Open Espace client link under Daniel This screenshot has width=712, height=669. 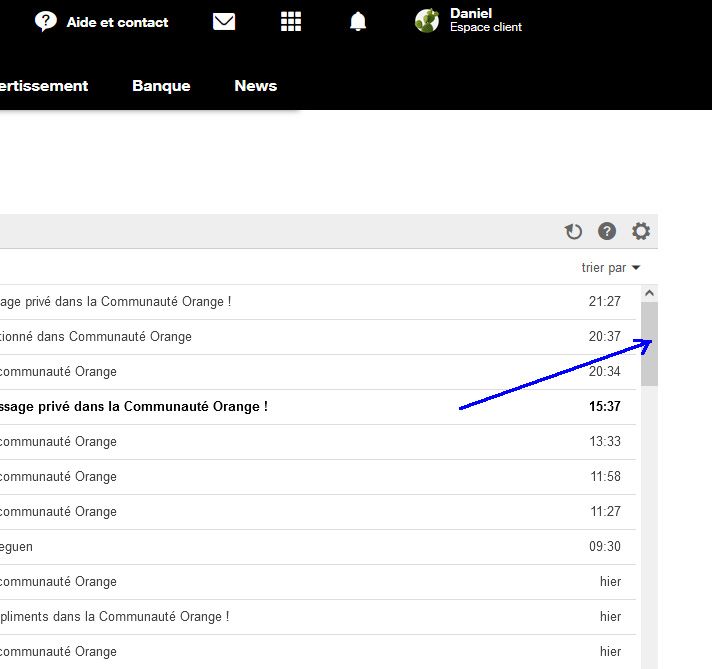point(486,28)
